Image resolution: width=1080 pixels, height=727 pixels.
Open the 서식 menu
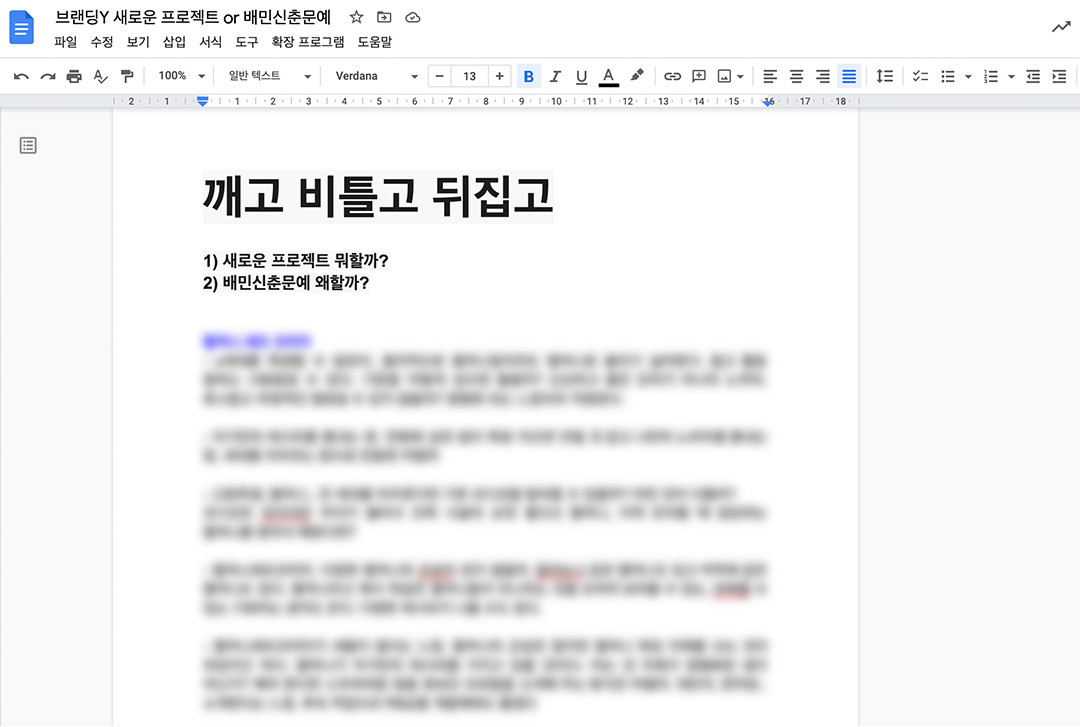tap(210, 42)
